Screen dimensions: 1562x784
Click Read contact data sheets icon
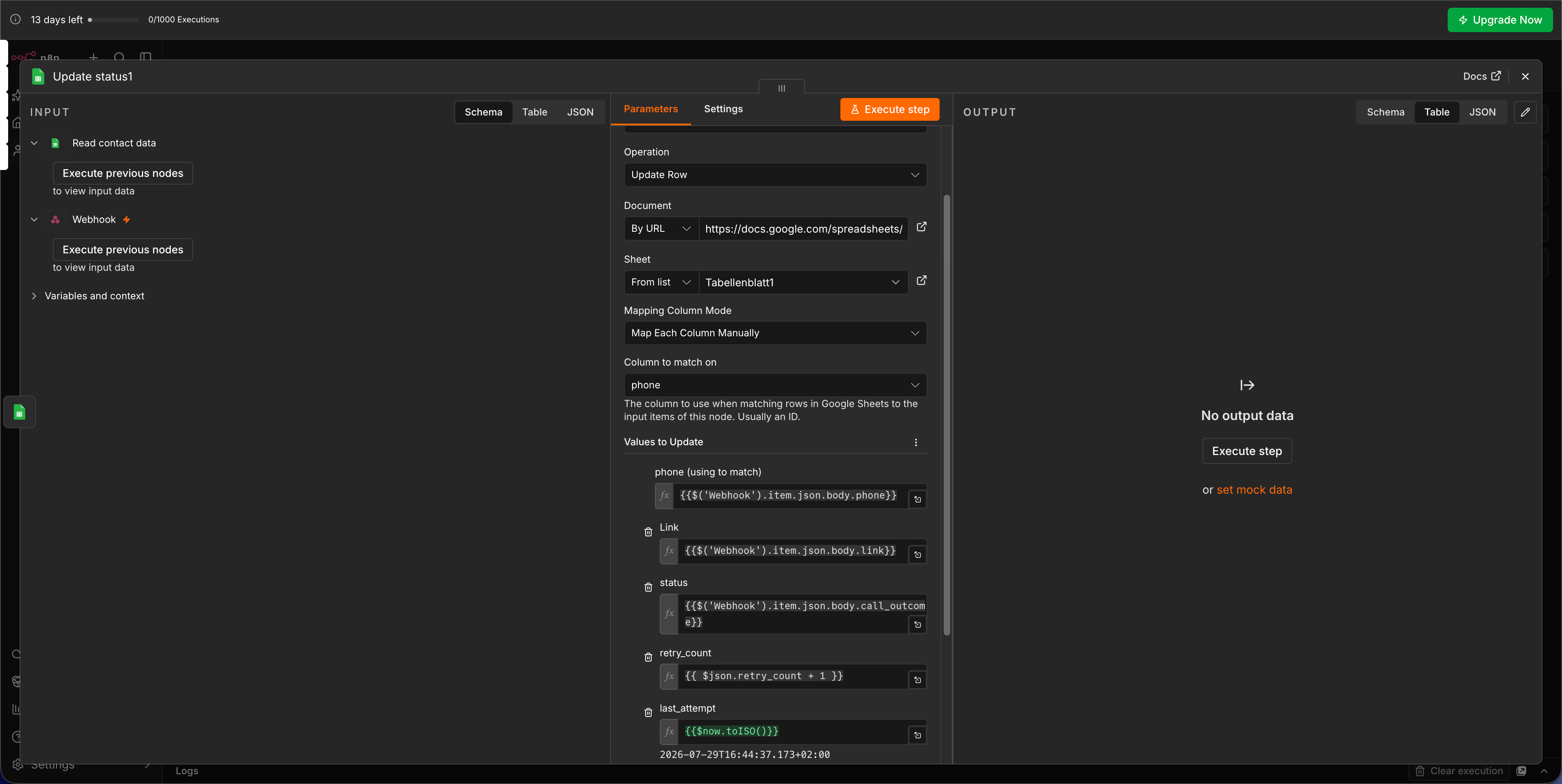55,143
